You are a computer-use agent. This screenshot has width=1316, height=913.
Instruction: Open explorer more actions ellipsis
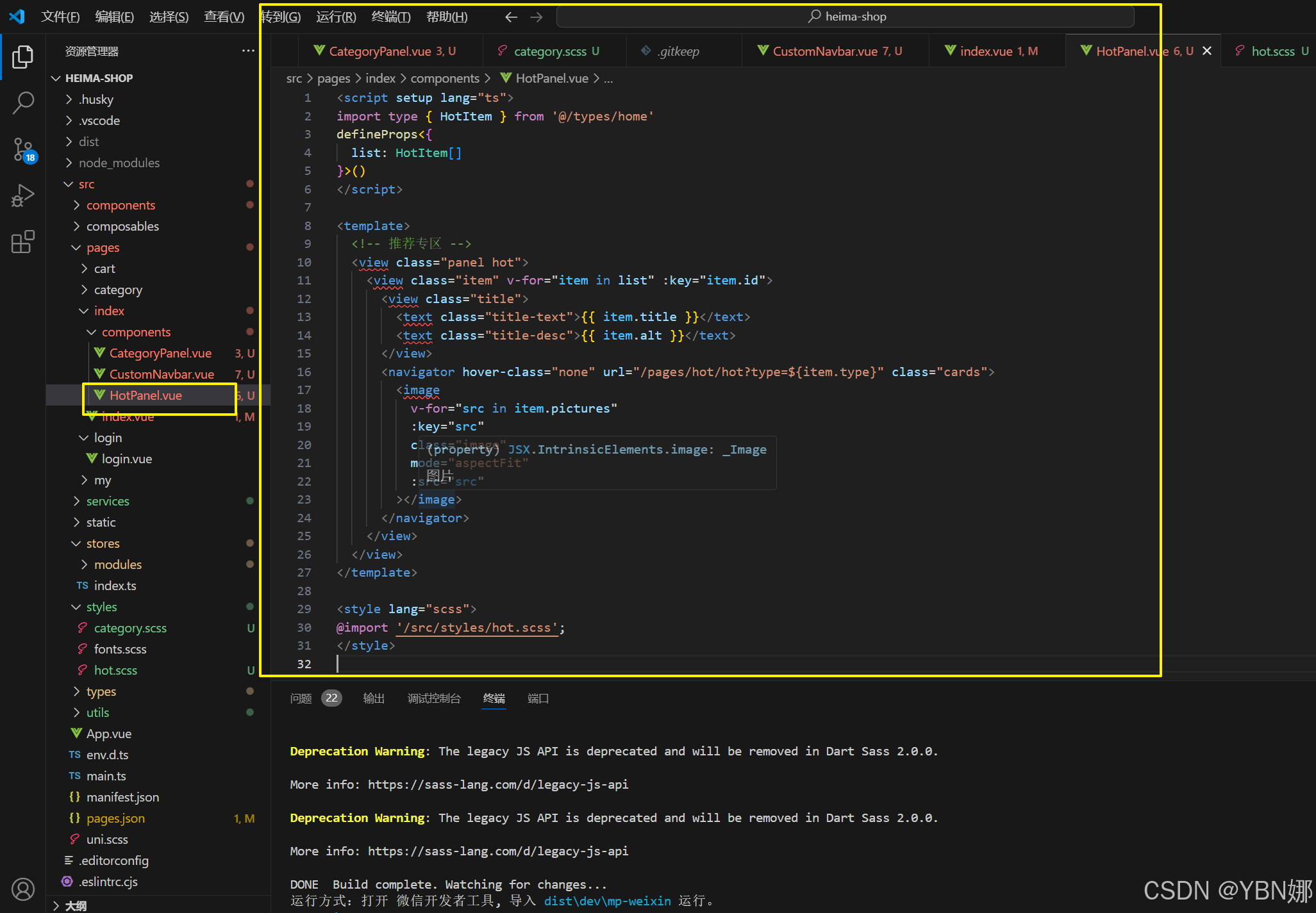pos(248,51)
